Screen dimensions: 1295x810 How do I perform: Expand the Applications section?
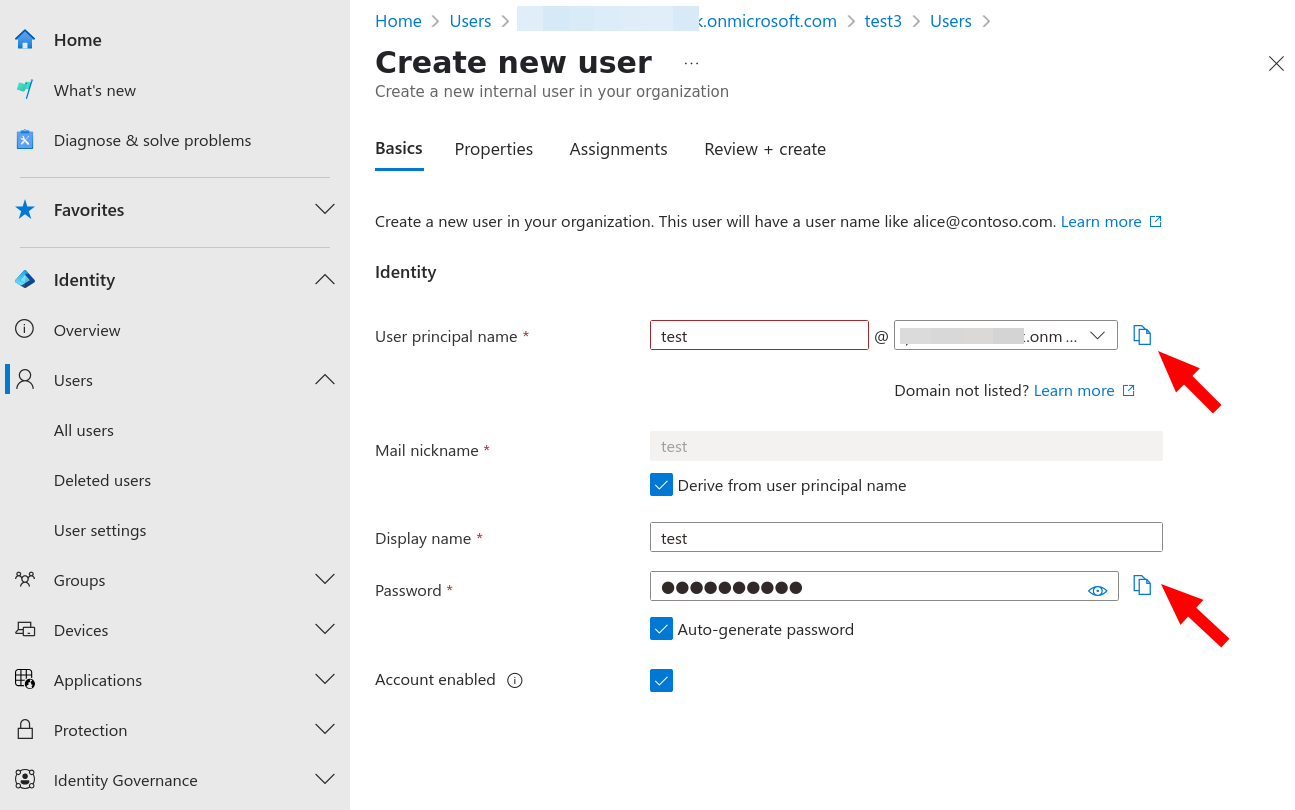[x=325, y=680]
